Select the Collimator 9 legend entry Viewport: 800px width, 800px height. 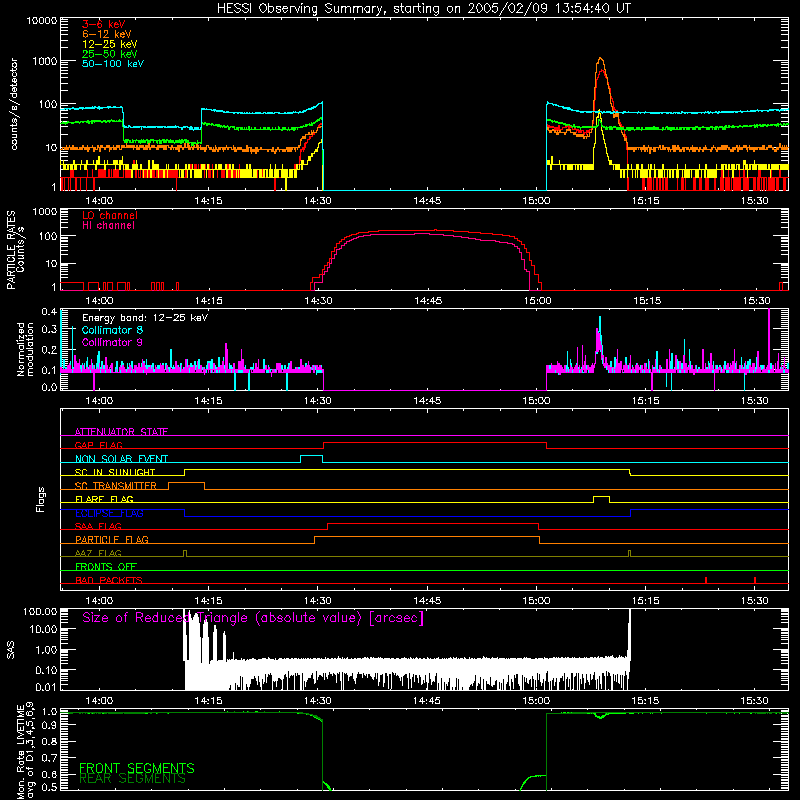click(x=112, y=342)
